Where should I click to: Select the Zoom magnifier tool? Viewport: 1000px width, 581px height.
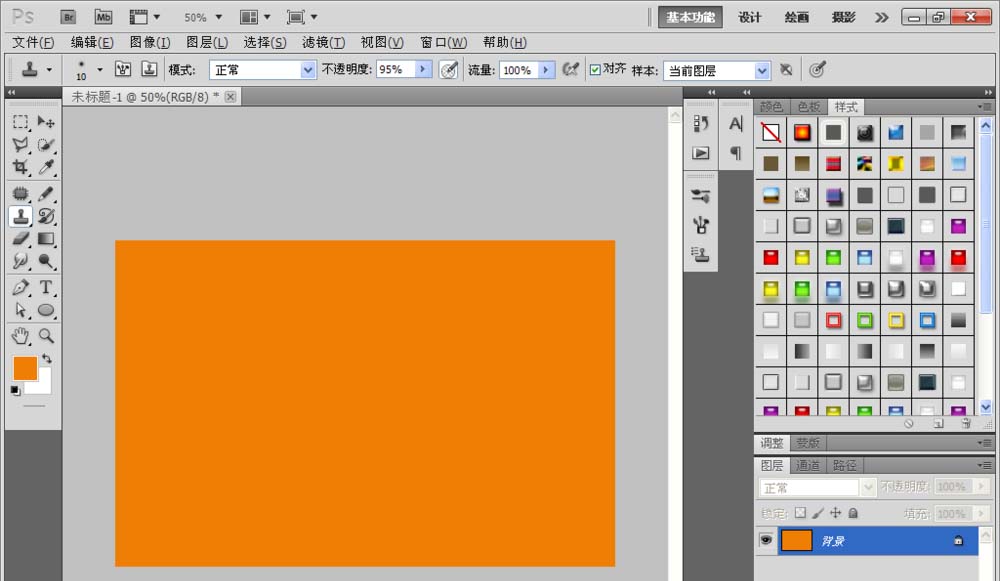[46, 336]
